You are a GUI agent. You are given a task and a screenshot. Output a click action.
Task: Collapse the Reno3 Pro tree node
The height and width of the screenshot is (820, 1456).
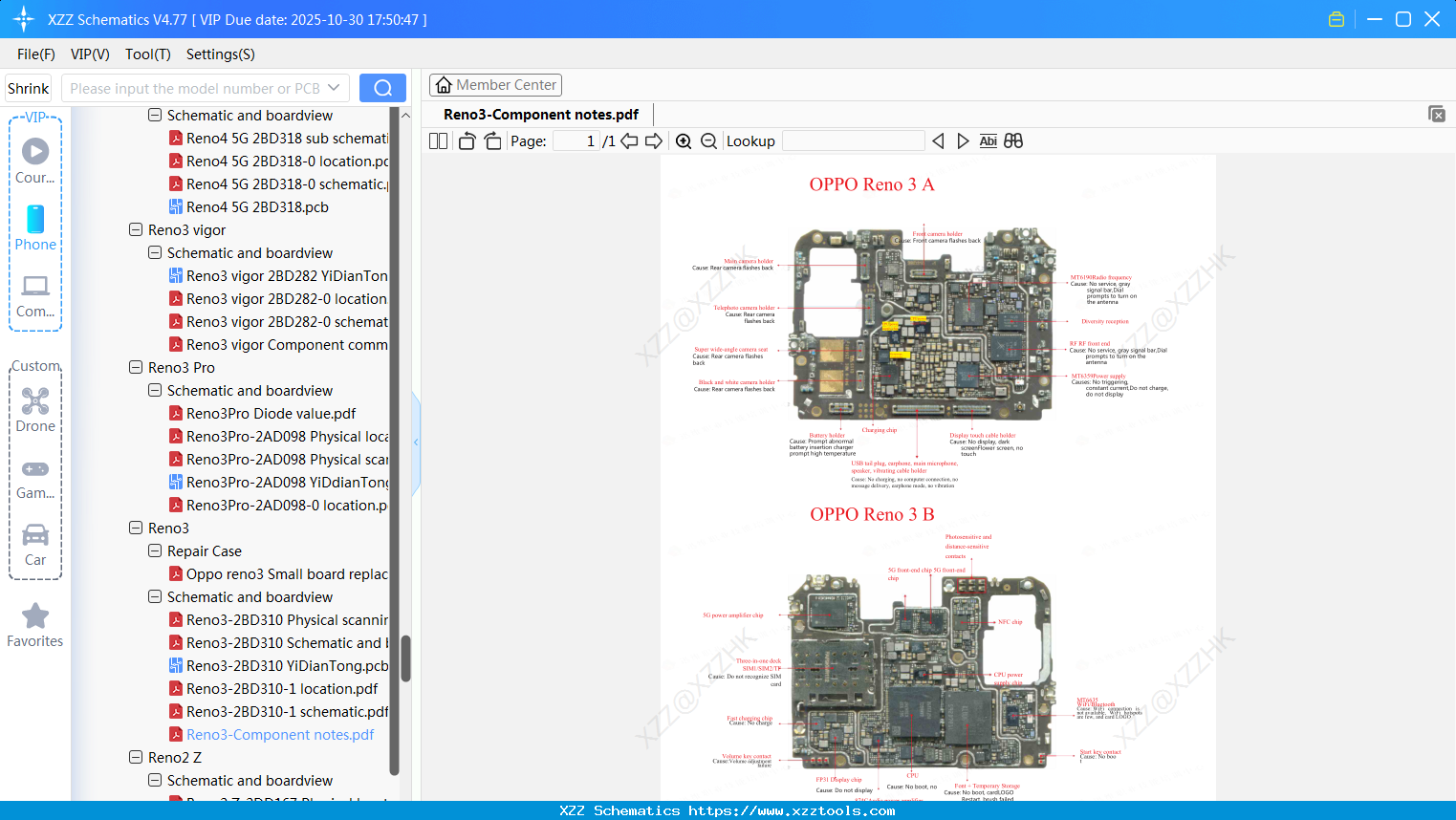point(136,367)
